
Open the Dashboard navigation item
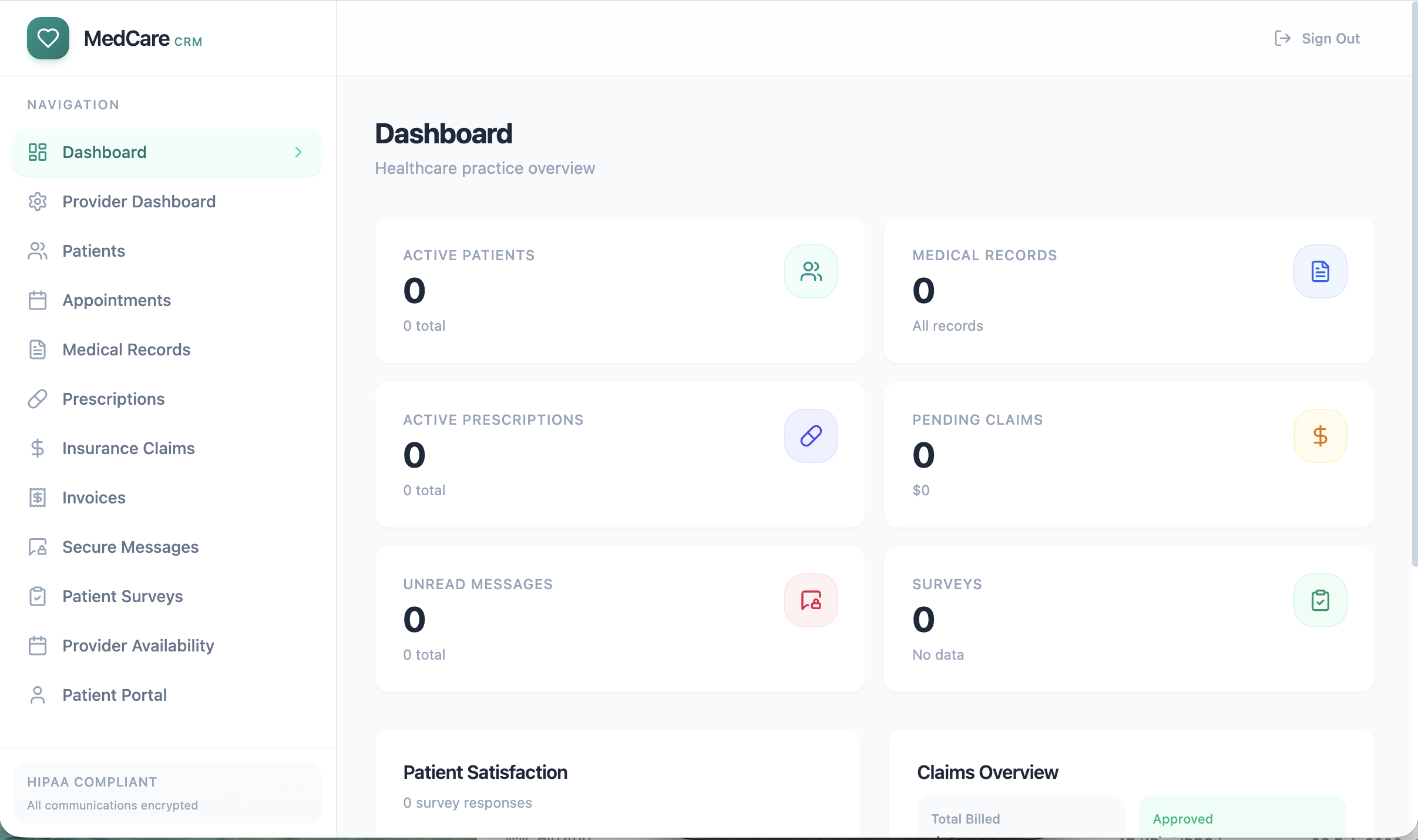point(167,152)
